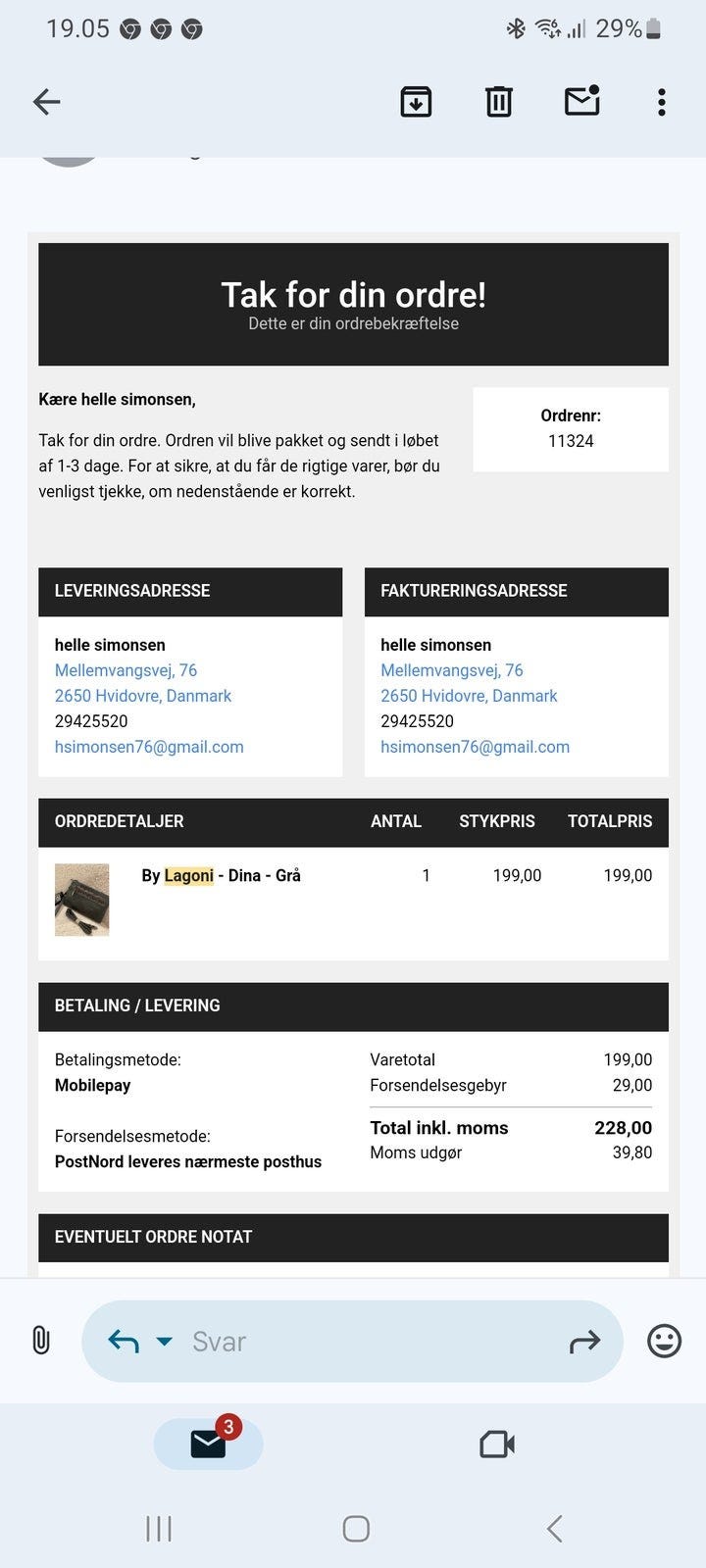This screenshot has height=1568, width=706.
Task: Tap the forward arrow in reply bar
Action: (x=584, y=1342)
